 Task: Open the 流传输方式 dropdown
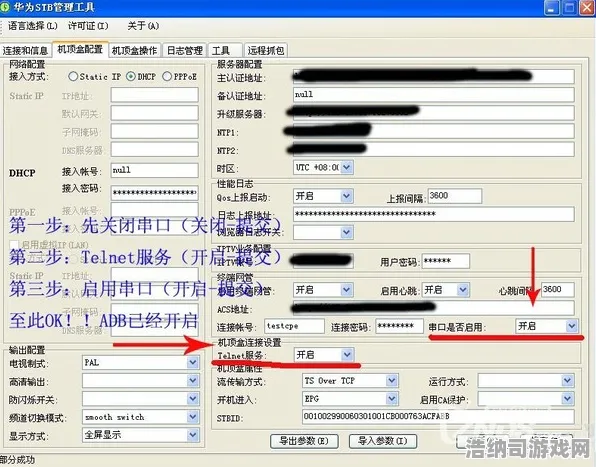click(x=392, y=380)
